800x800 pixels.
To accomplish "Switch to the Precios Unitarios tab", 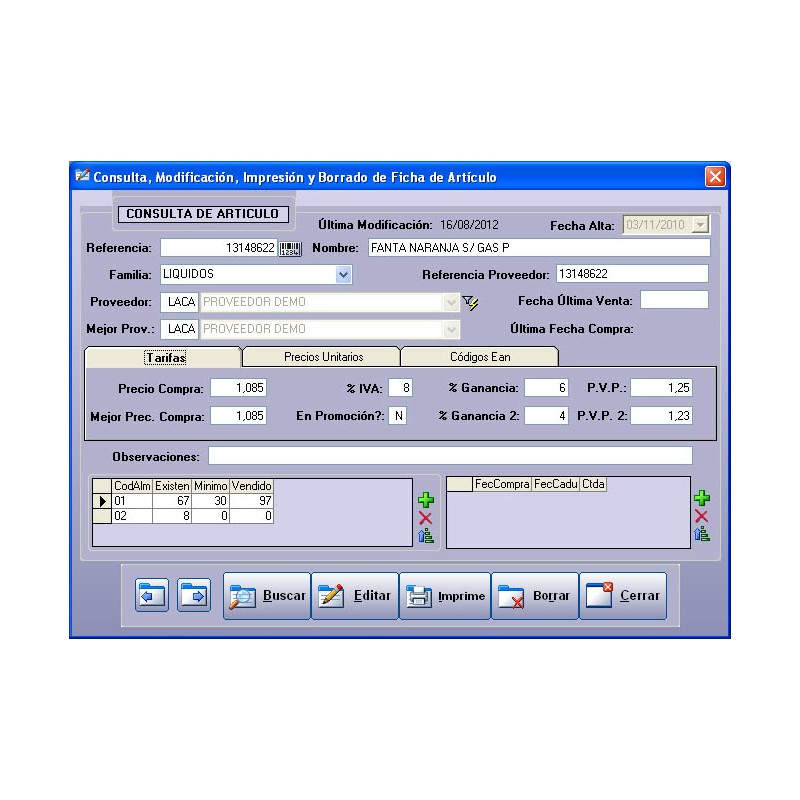I will tap(323, 357).
